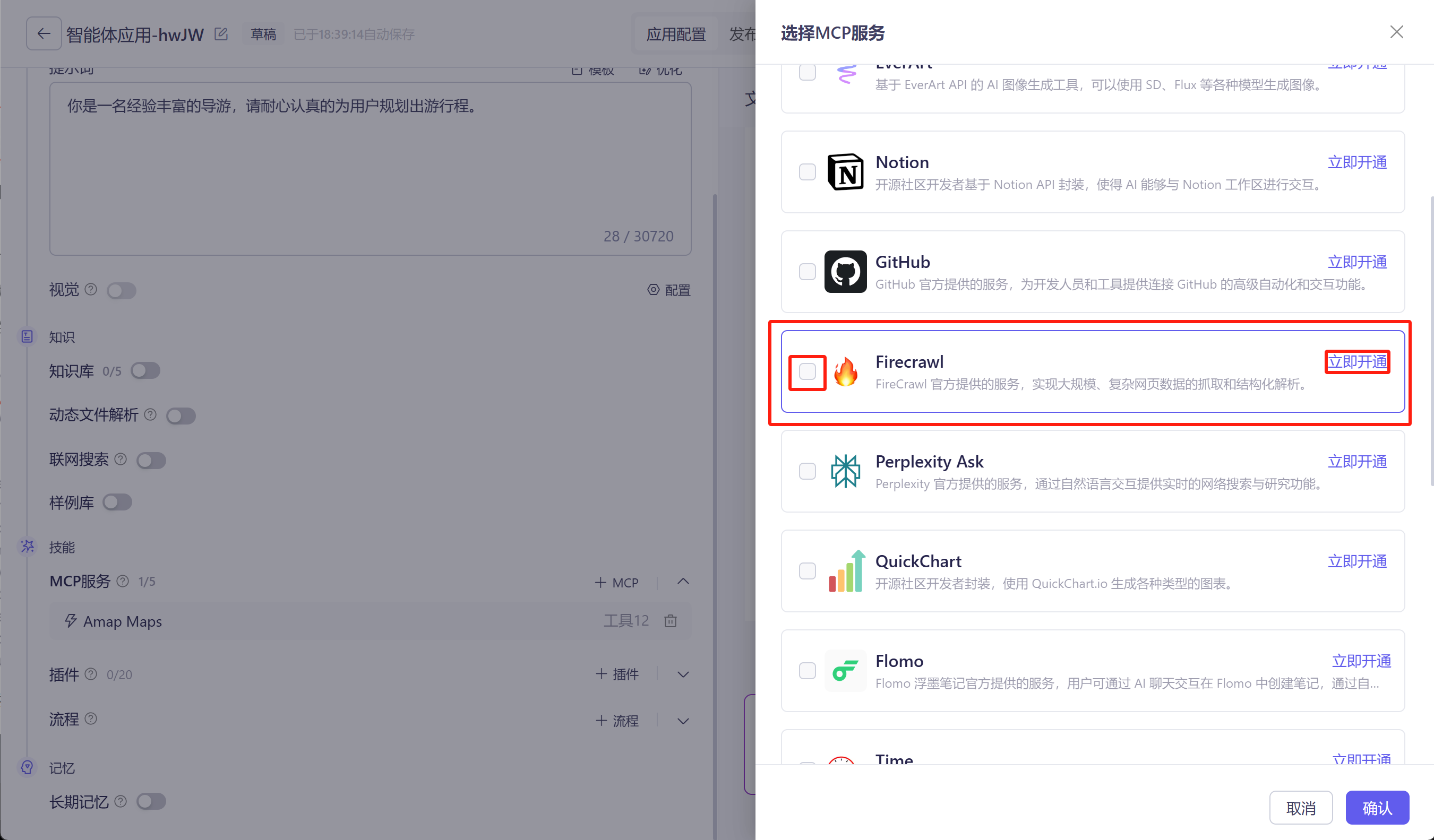Viewport: 1434px width, 840px height.
Task: Click the Perplexity Ask logo icon
Action: coord(845,471)
